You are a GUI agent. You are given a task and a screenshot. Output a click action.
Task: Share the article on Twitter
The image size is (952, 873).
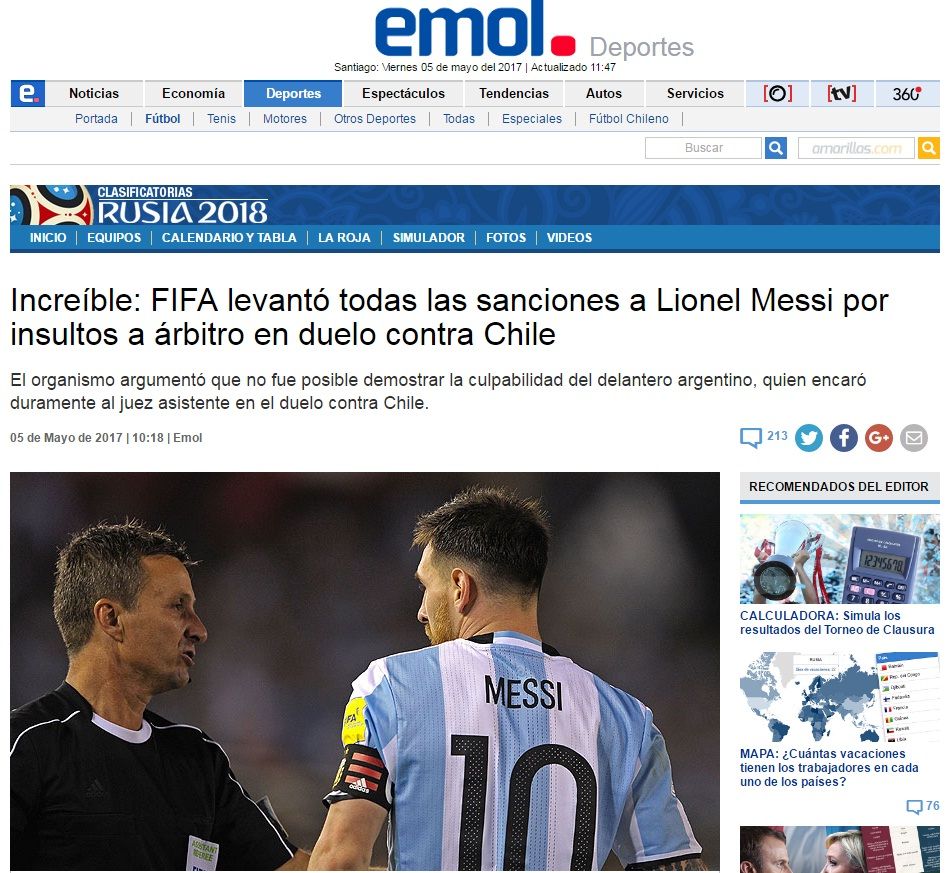tap(808, 438)
